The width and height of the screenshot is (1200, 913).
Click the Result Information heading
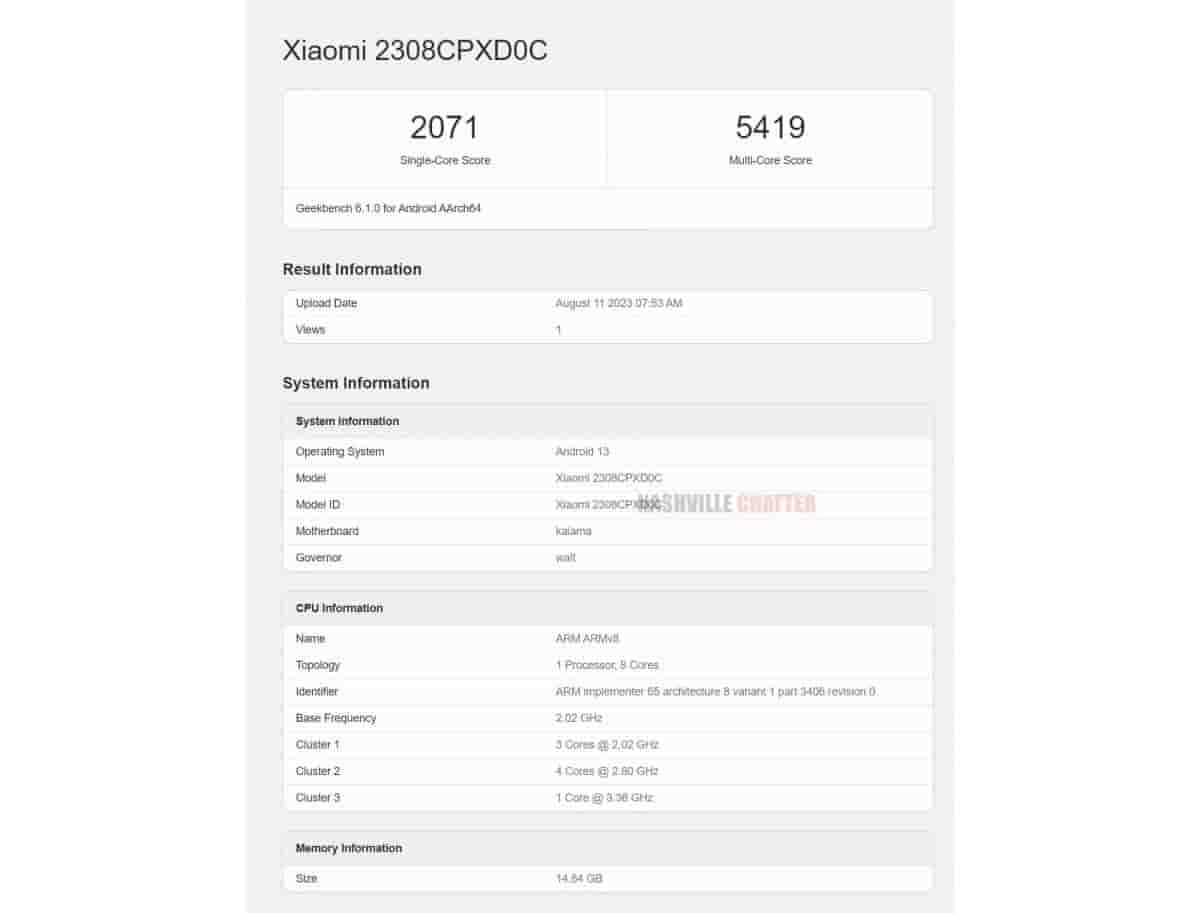pyautogui.click(x=352, y=269)
